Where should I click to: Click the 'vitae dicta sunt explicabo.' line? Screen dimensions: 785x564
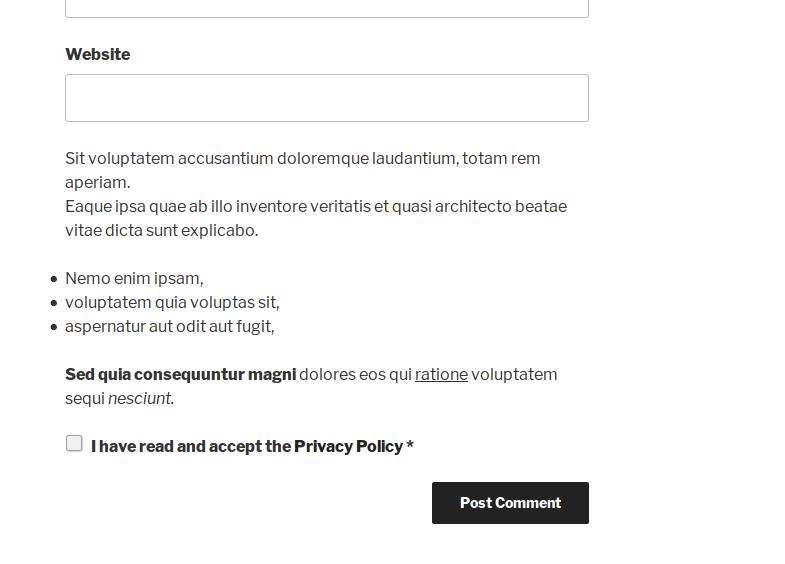click(x=161, y=231)
